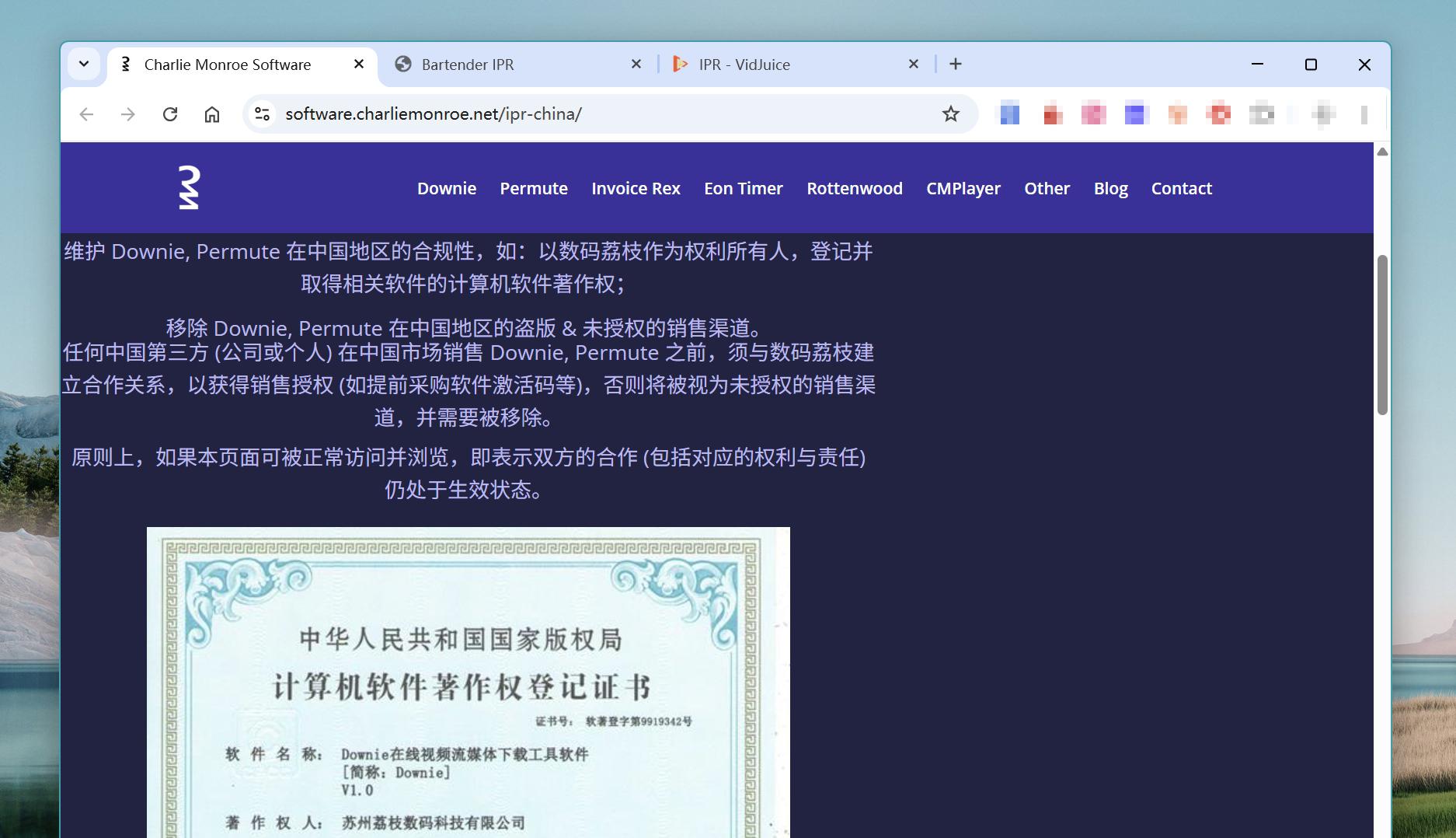The height and width of the screenshot is (838, 1456).
Task: Click the copyright certificate image
Action: tap(468, 682)
